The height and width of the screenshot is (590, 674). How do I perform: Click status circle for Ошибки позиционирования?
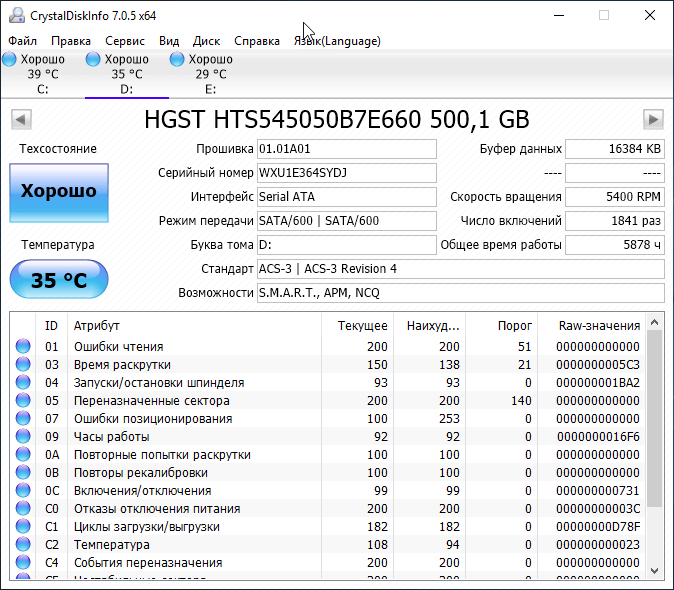pos(23,419)
